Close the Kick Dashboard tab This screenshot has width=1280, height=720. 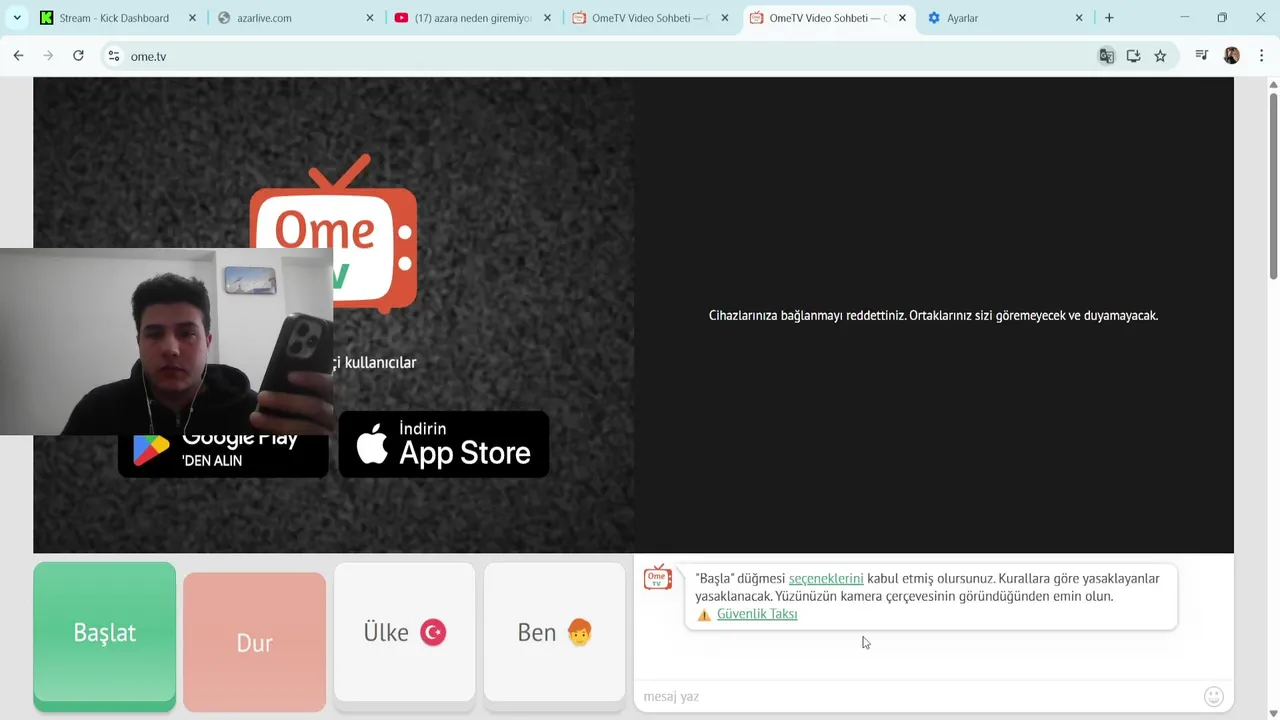pyautogui.click(x=192, y=18)
